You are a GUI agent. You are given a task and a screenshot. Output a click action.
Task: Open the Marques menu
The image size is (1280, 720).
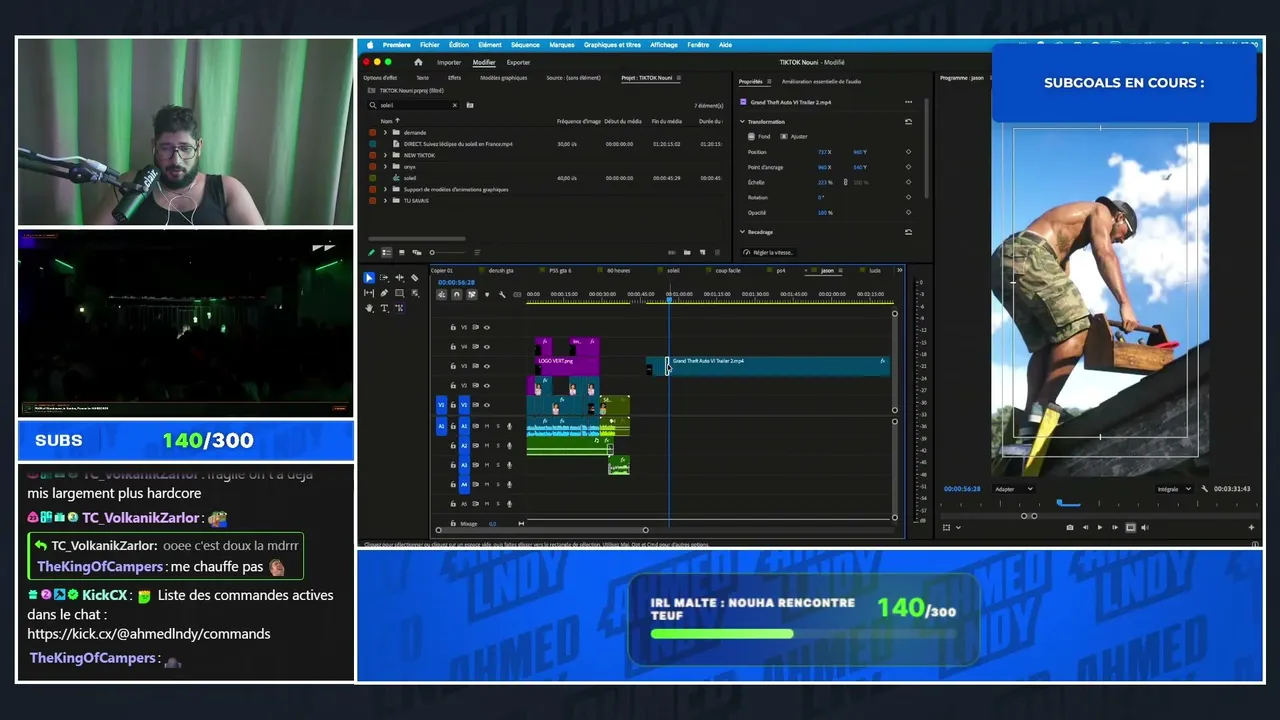coord(562,45)
